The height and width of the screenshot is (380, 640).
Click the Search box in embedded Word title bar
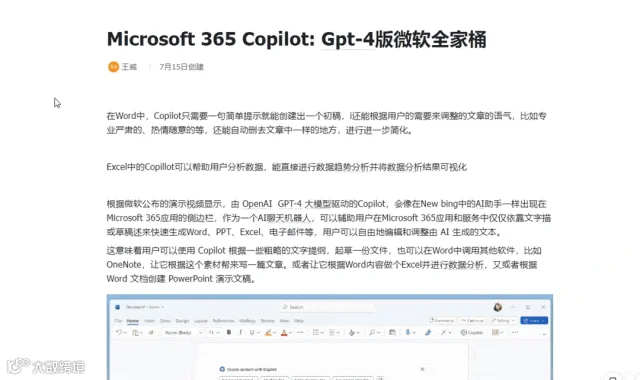click(327, 307)
